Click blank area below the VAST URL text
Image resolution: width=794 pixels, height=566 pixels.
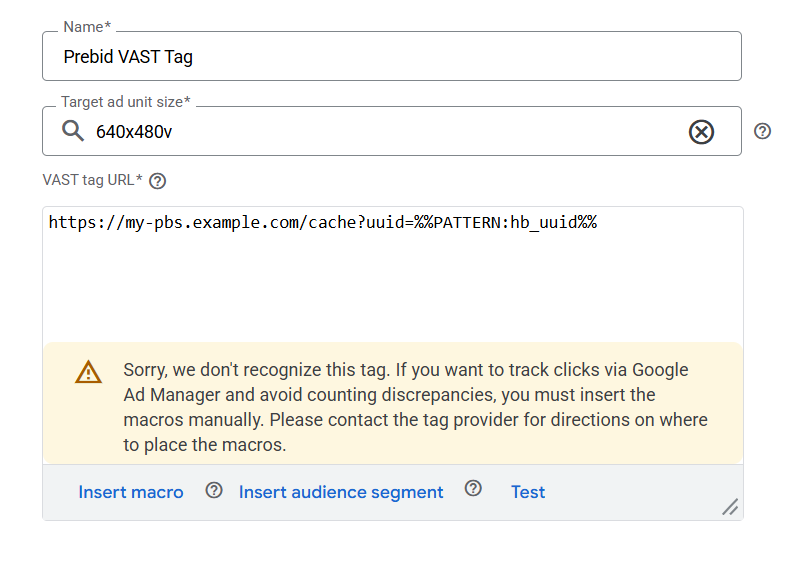point(391,290)
